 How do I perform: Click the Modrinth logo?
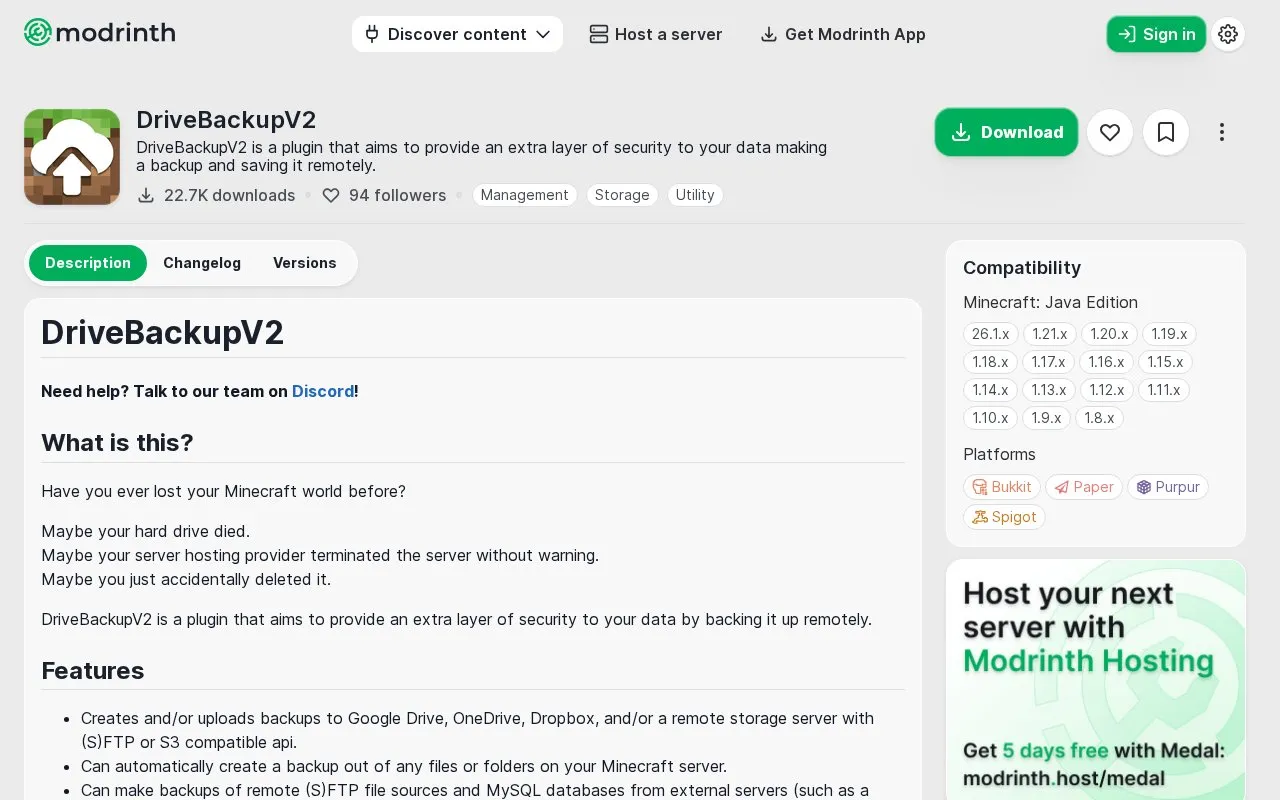point(99,33)
